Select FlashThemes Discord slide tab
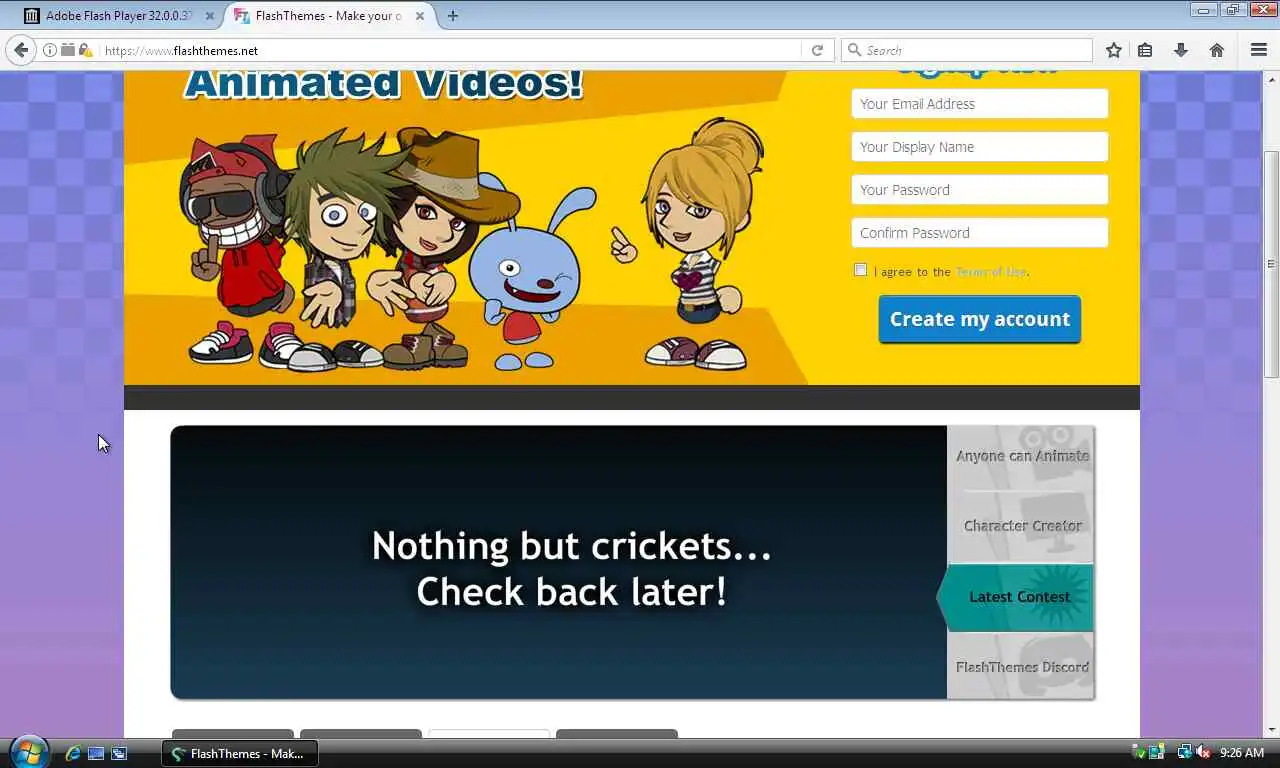Viewport: 1280px width, 768px height. point(1021,667)
